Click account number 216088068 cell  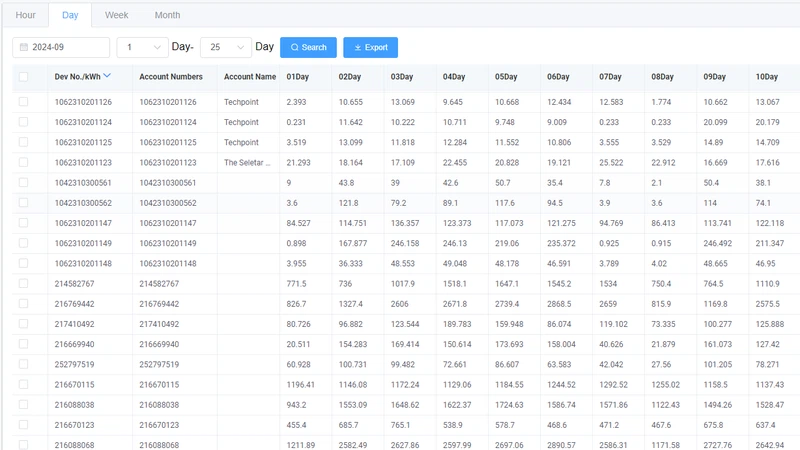[159, 445]
